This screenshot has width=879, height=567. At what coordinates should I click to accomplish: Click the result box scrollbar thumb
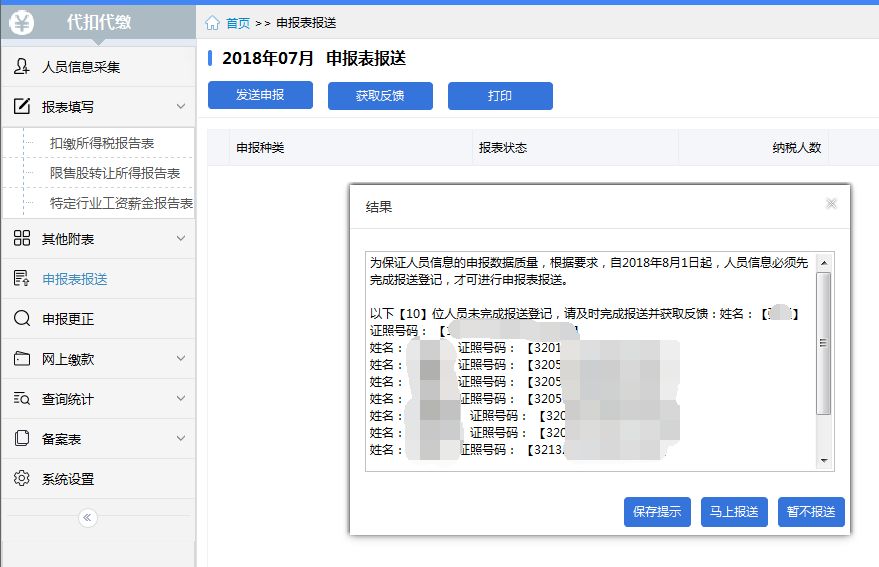824,343
